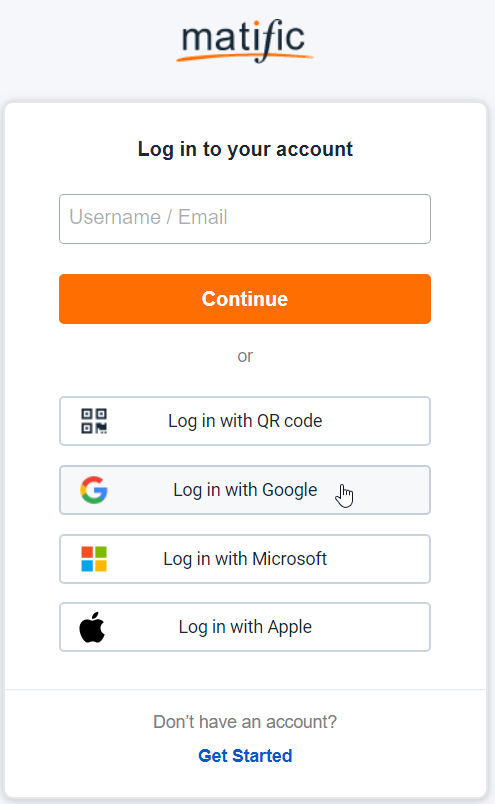Click the four-square Microsoft logo
Screen dimensions: 495x804
coord(94,559)
